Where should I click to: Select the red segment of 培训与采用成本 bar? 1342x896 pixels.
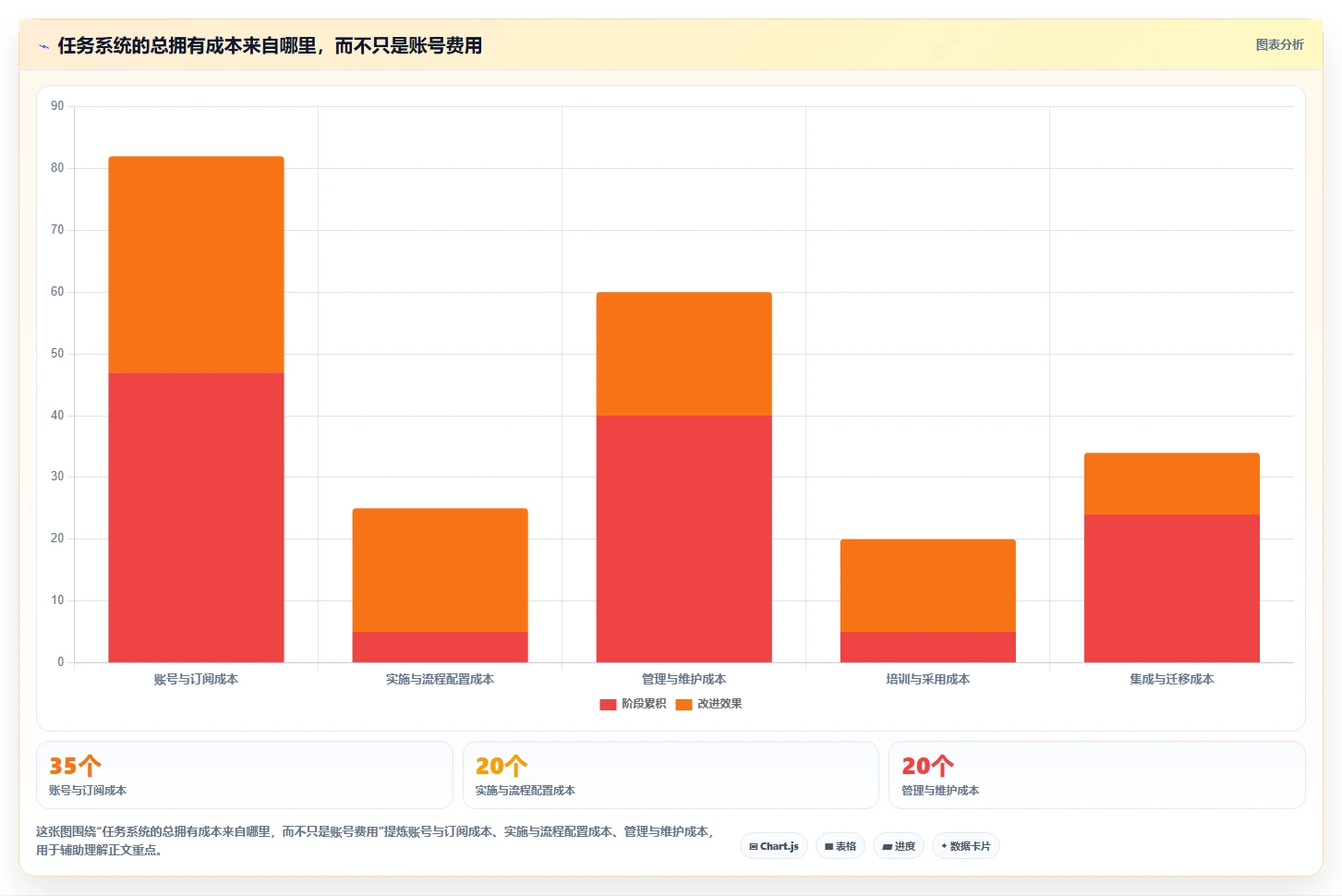point(927,647)
